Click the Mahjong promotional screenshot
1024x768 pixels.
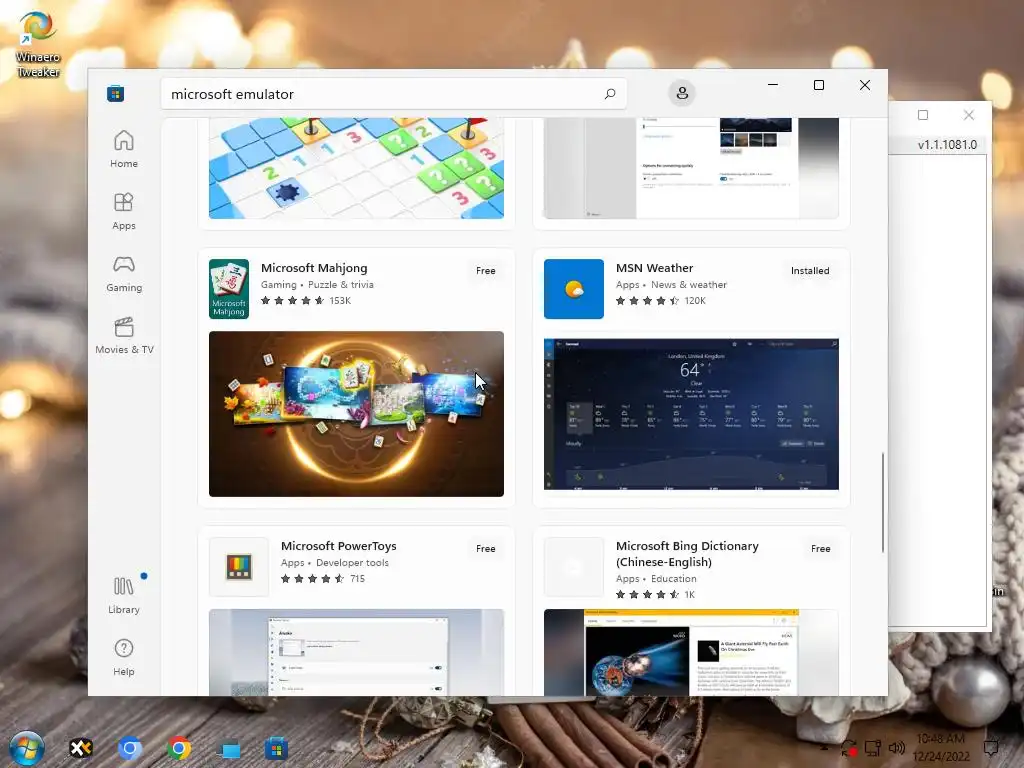(x=357, y=414)
